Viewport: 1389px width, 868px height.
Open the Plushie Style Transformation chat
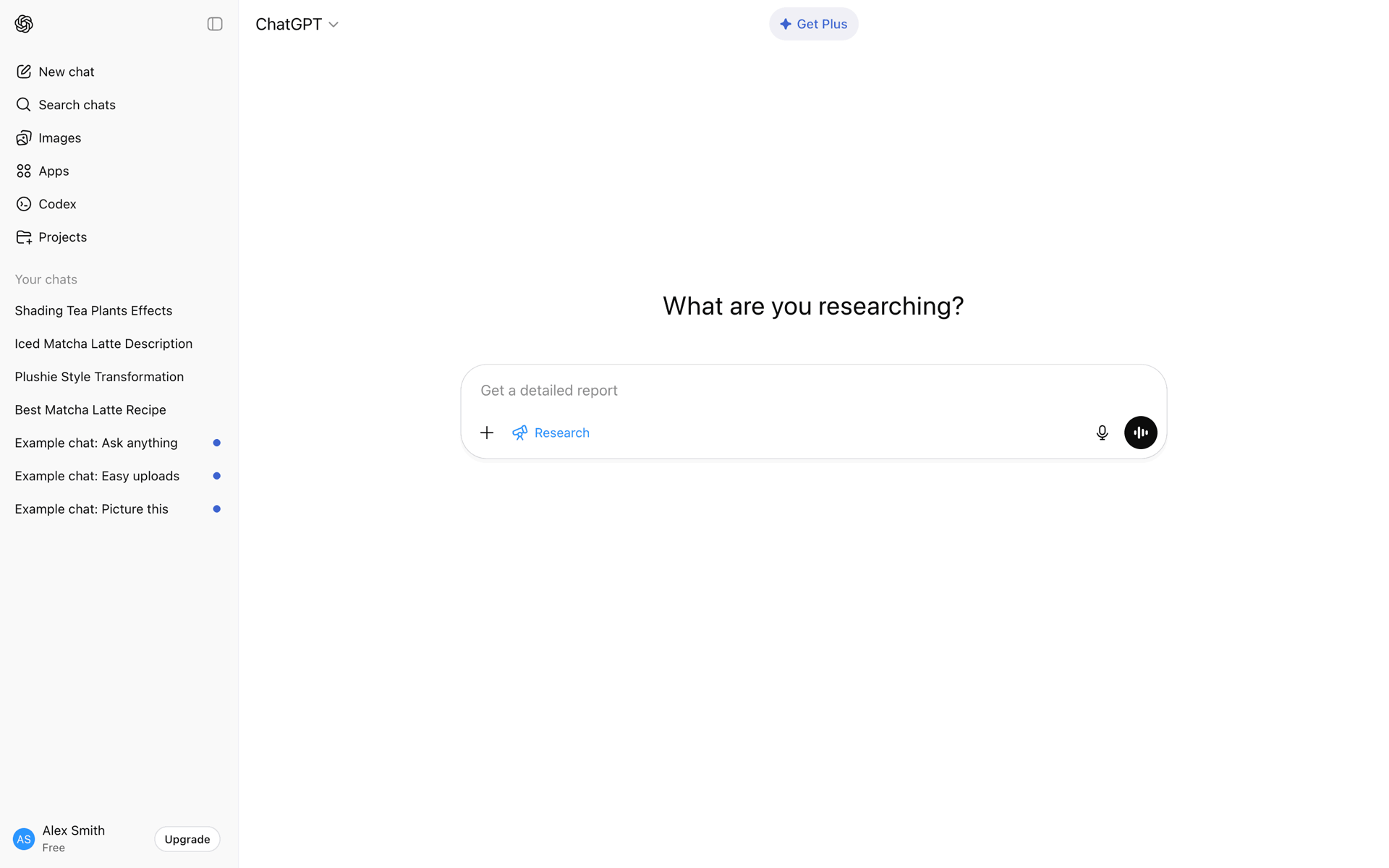[119, 377]
